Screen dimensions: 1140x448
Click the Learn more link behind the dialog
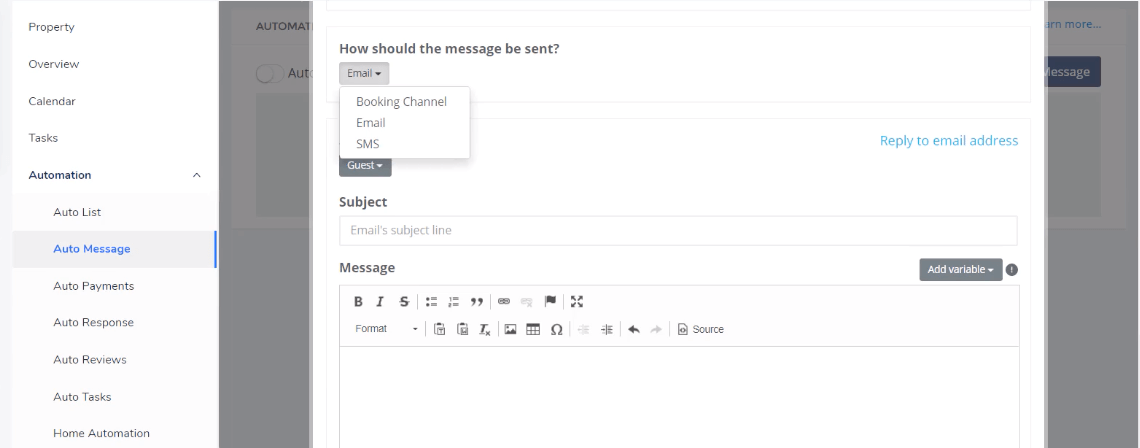[1074, 24]
